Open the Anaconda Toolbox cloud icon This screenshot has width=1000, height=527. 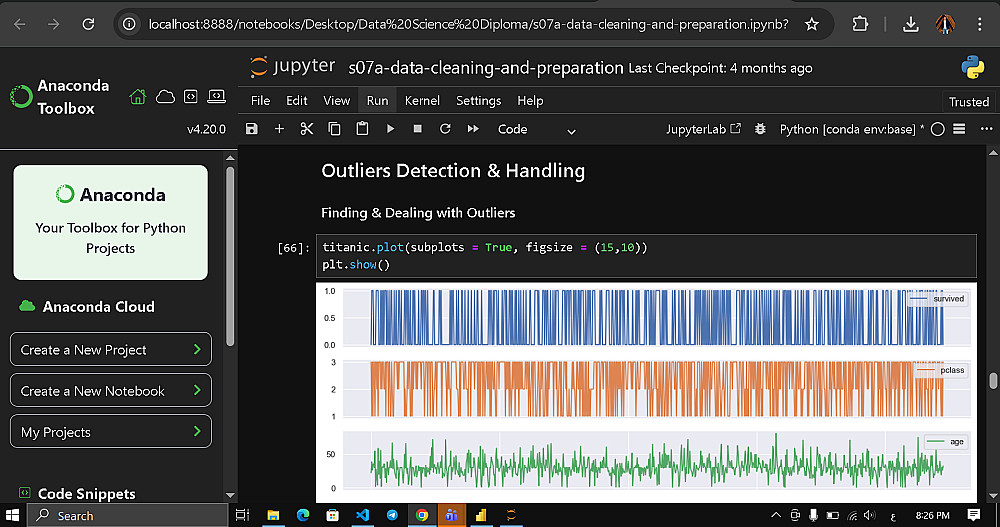[x=165, y=97]
